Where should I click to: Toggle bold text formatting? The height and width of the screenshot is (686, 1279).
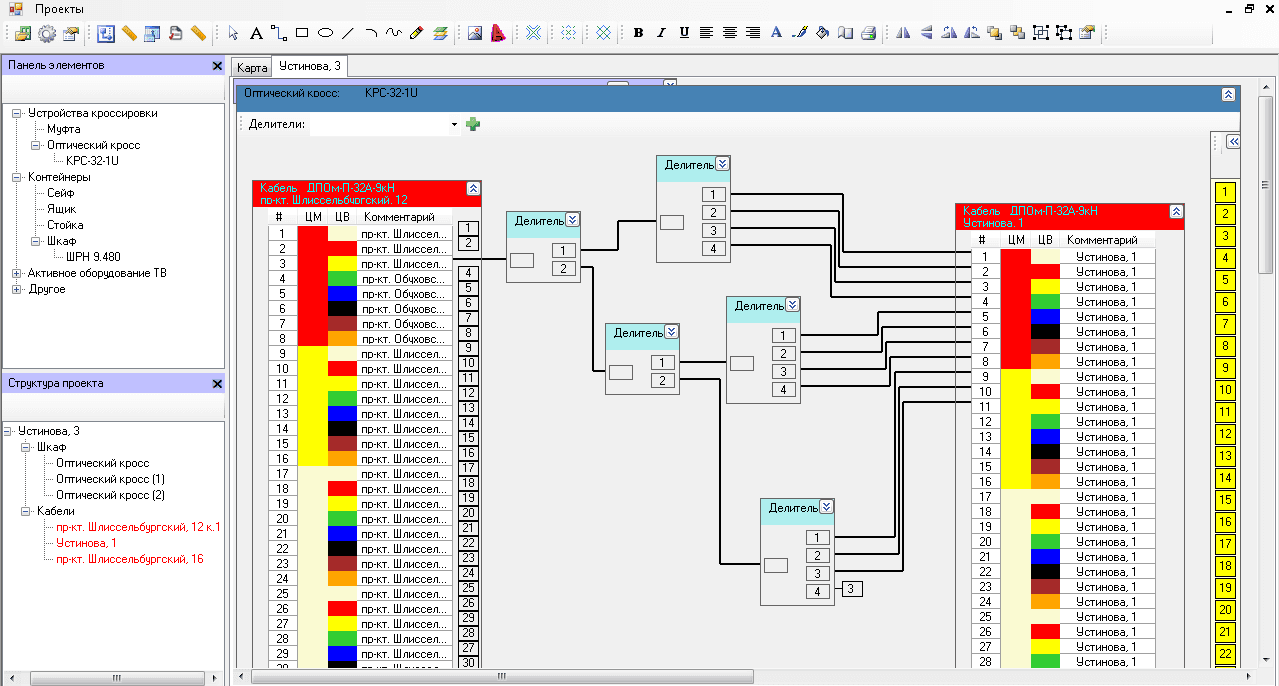tap(638, 33)
